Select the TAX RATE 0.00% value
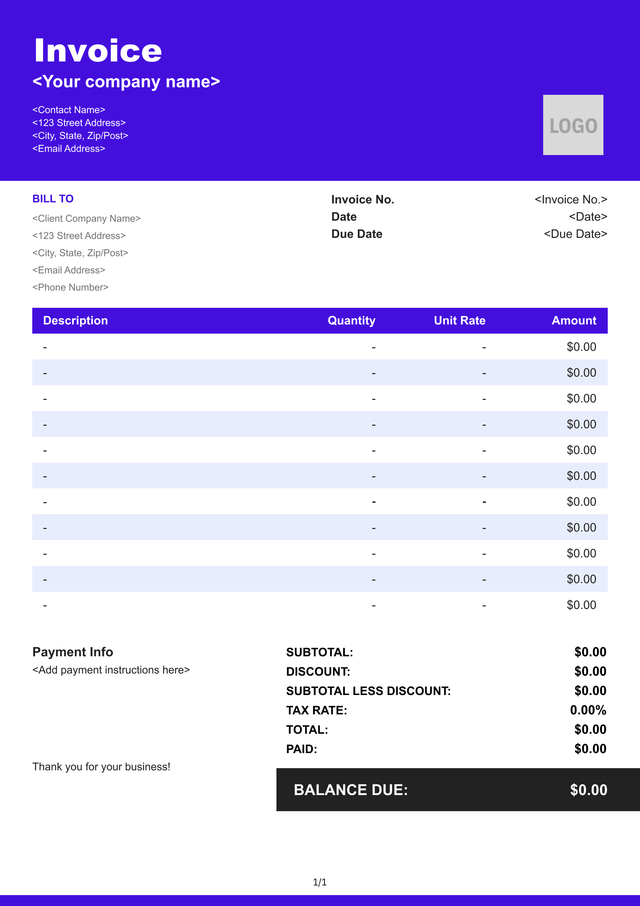 pos(588,710)
